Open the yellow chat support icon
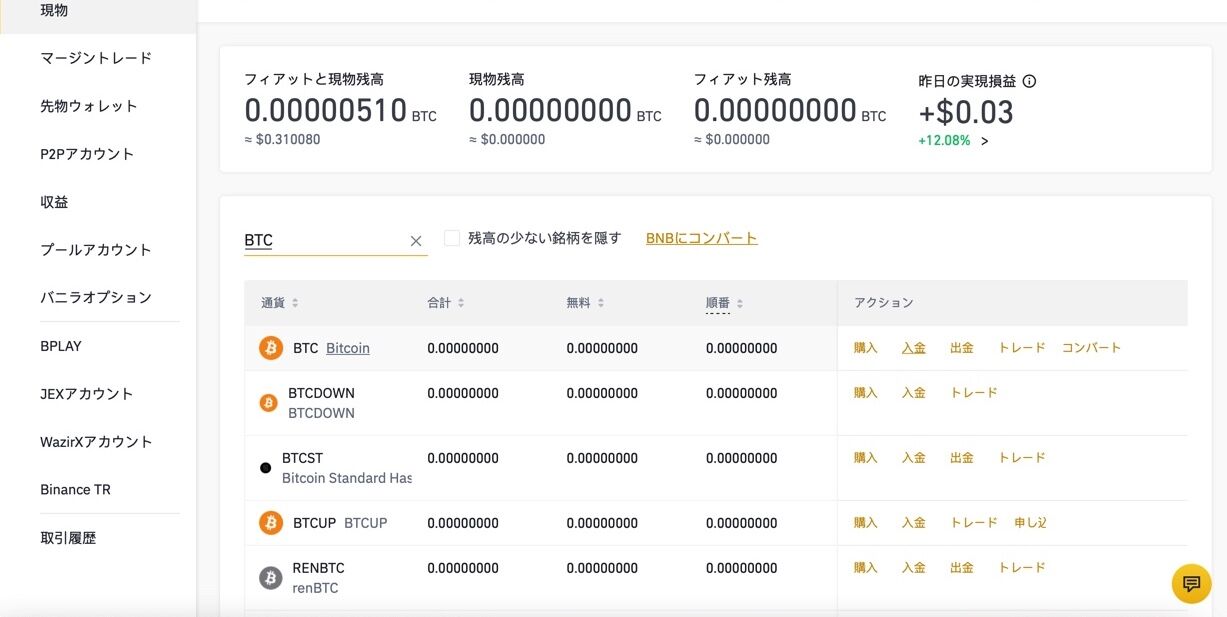Screen dimensions: 1227x617 tap(1191, 583)
